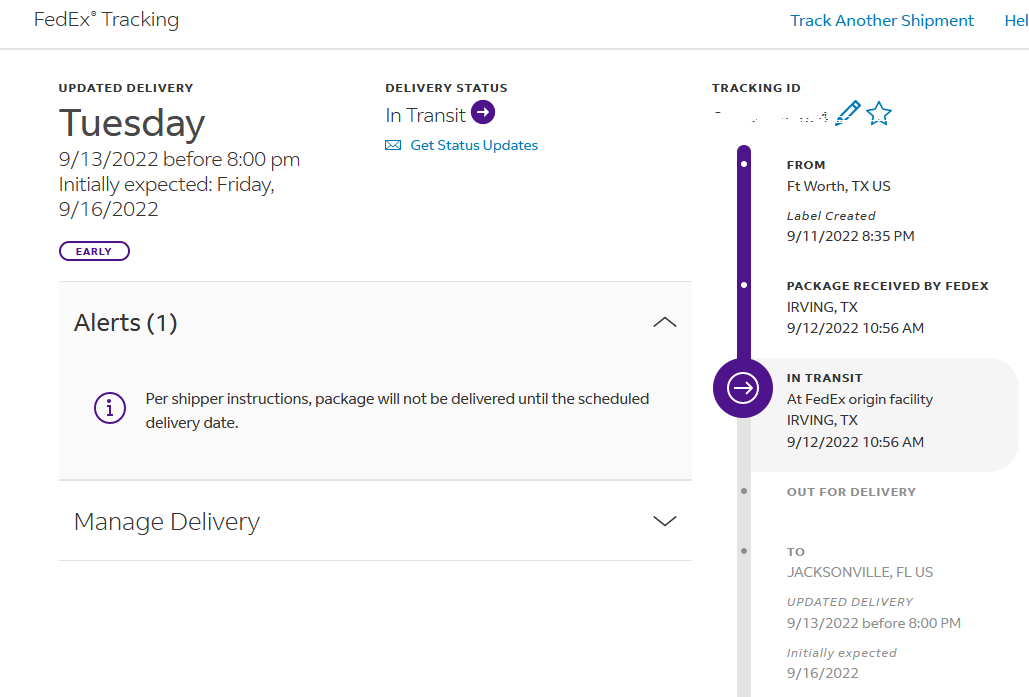
Task: Collapse the Alerts section chevron
Action: point(664,323)
